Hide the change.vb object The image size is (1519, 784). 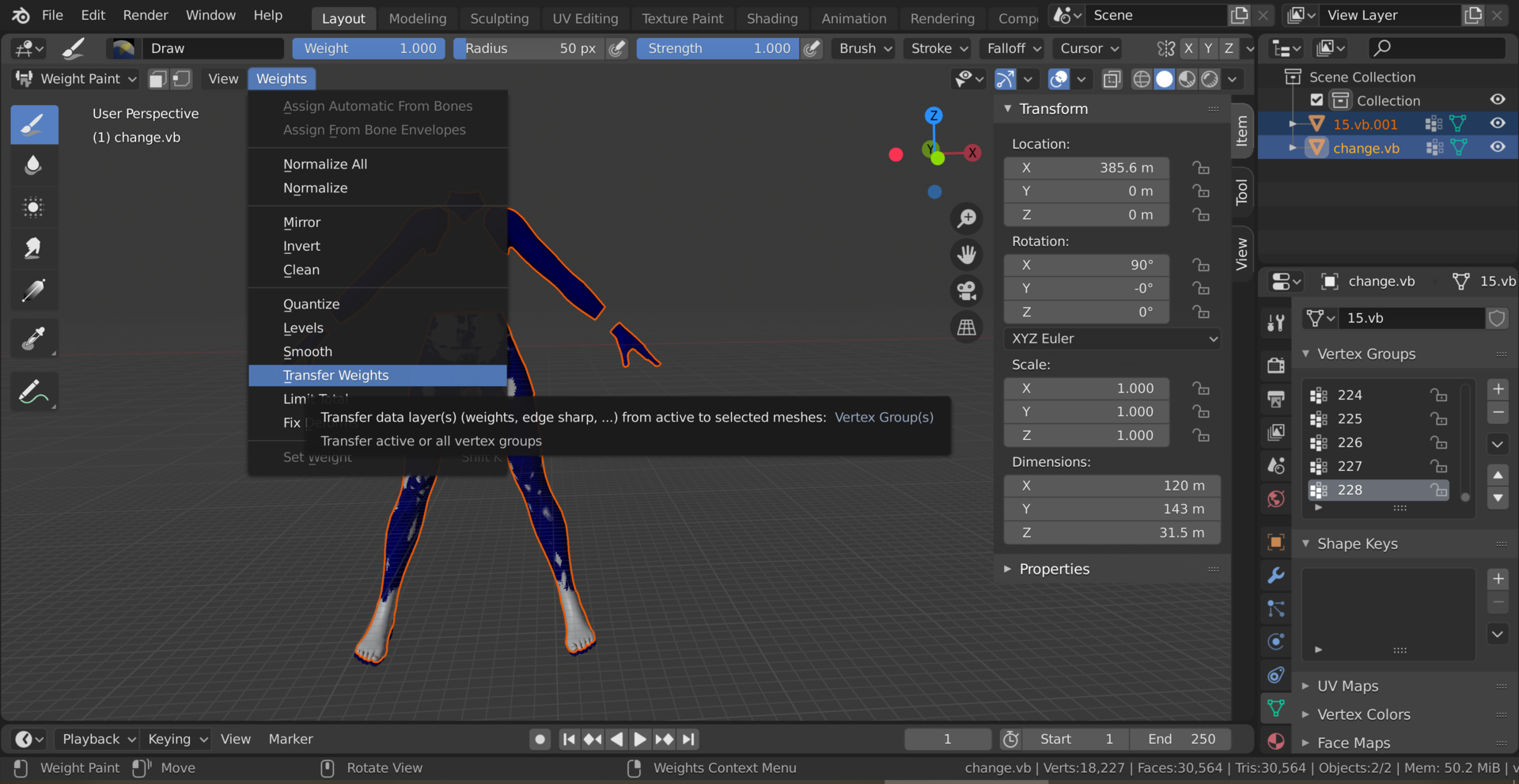pos(1498,147)
